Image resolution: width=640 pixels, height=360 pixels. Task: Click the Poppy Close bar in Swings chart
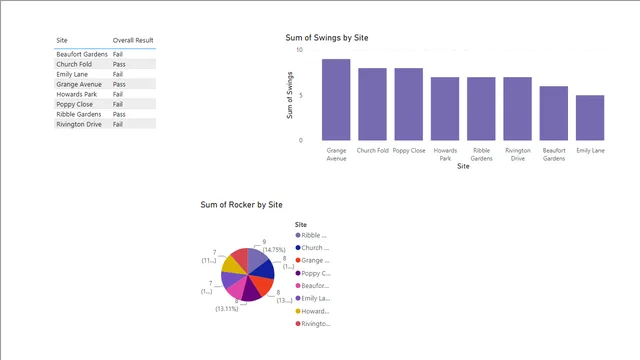point(409,104)
